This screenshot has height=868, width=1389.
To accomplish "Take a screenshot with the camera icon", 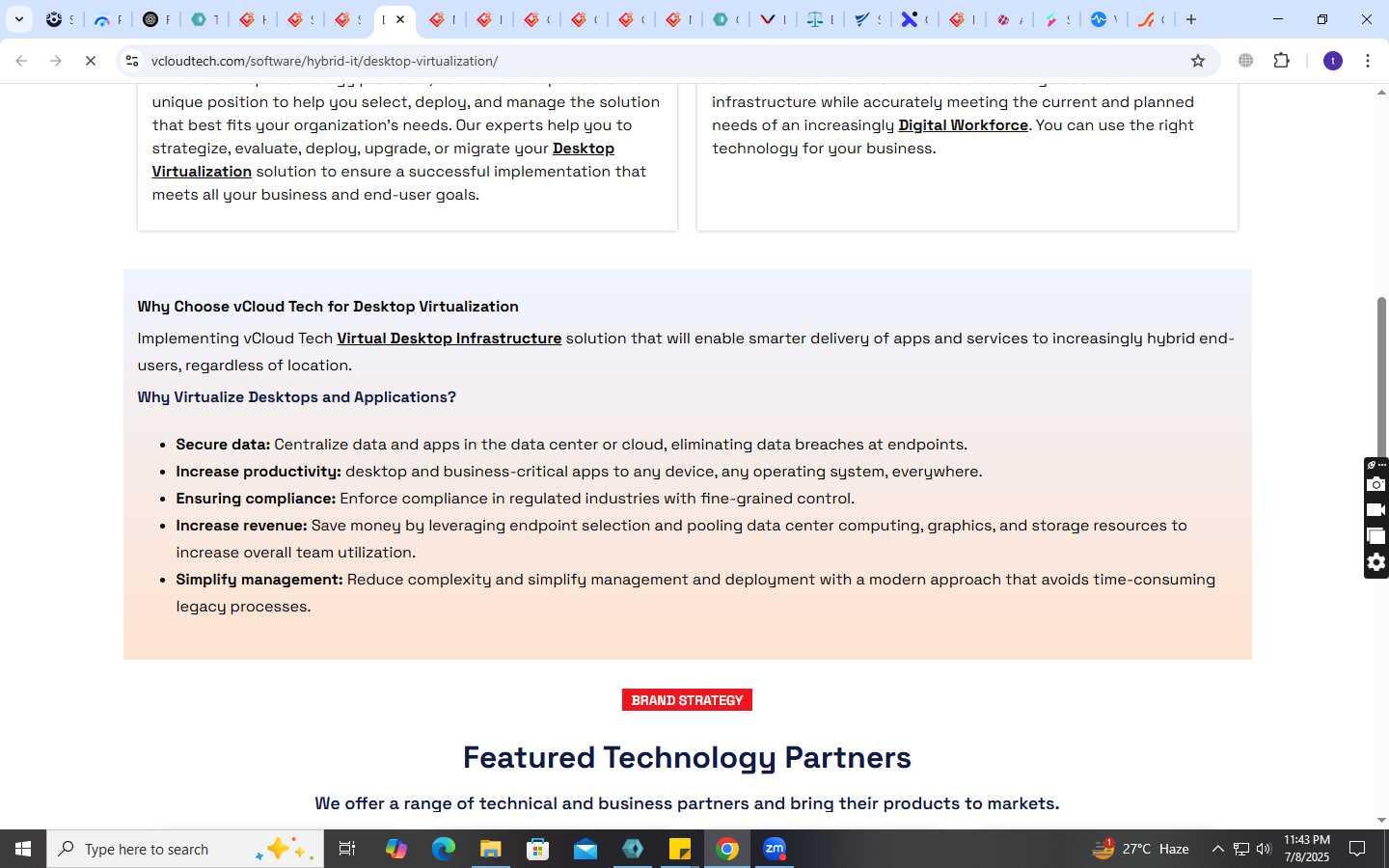I will tap(1376, 484).
